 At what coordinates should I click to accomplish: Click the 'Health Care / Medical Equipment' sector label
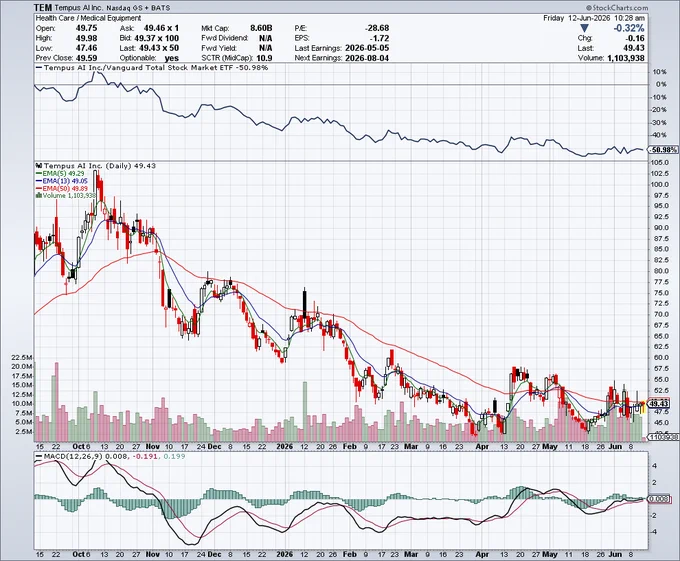pos(88,18)
